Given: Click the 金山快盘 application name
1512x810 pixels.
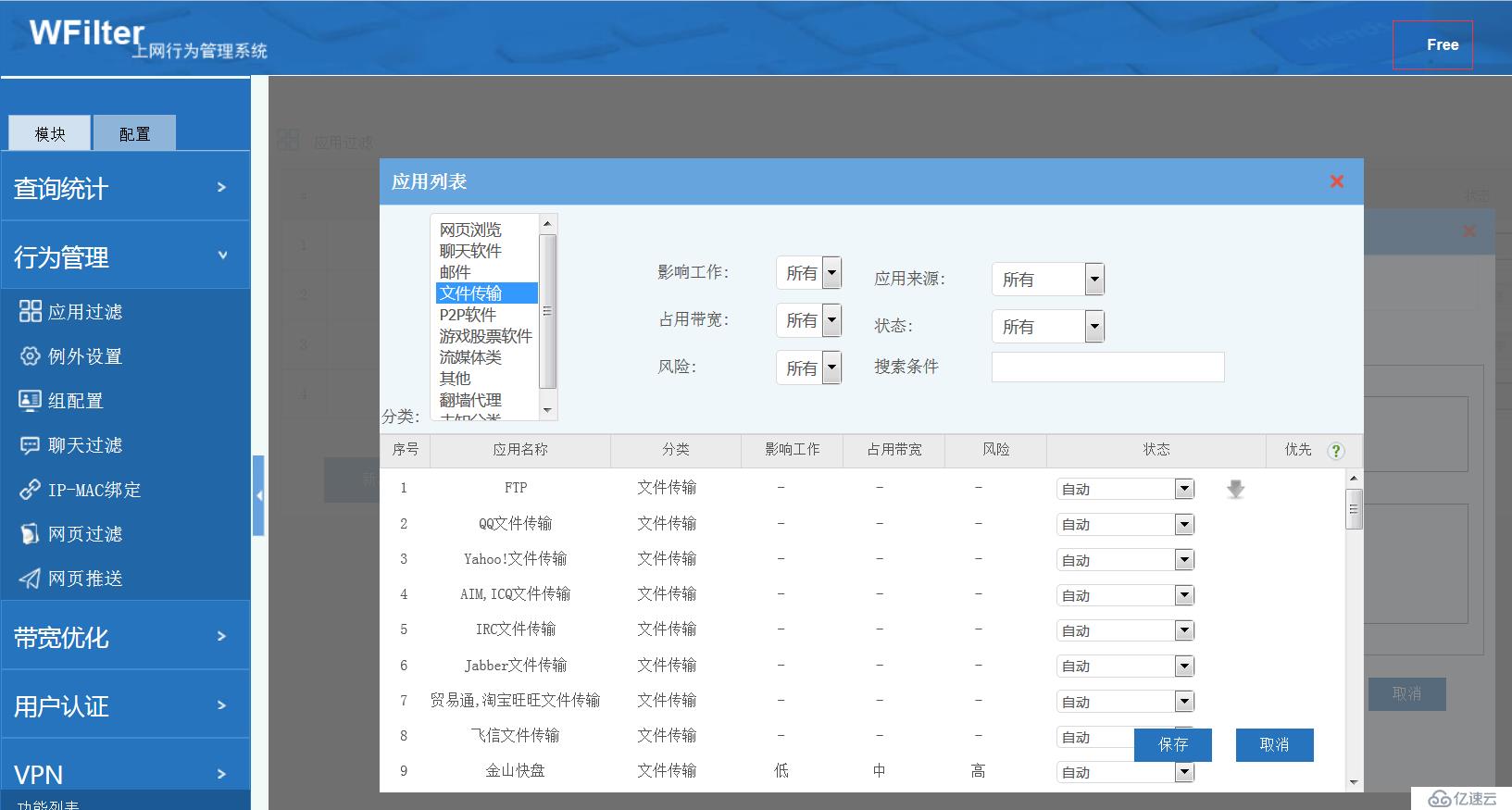Looking at the screenshot, I should pos(515,771).
